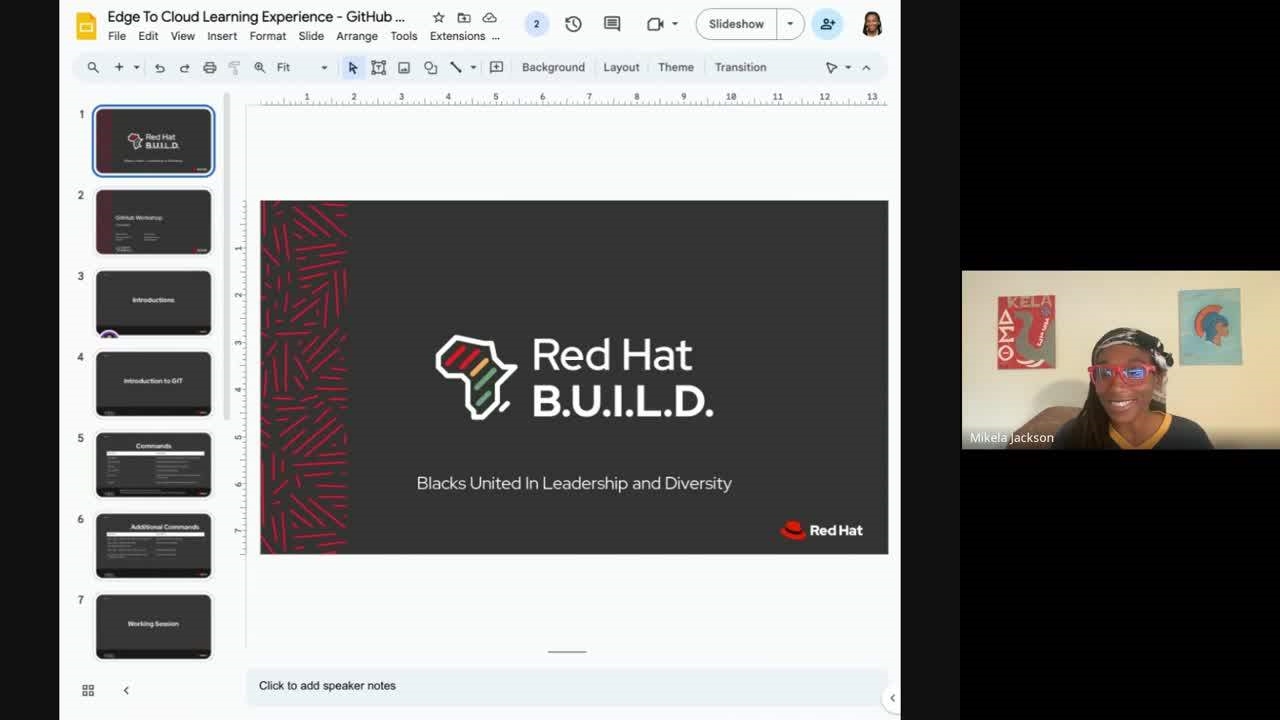Expand new slide layout dropdown
Image resolution: width=1280 pixels, height=720 pixels.
(x=136, y=67)
